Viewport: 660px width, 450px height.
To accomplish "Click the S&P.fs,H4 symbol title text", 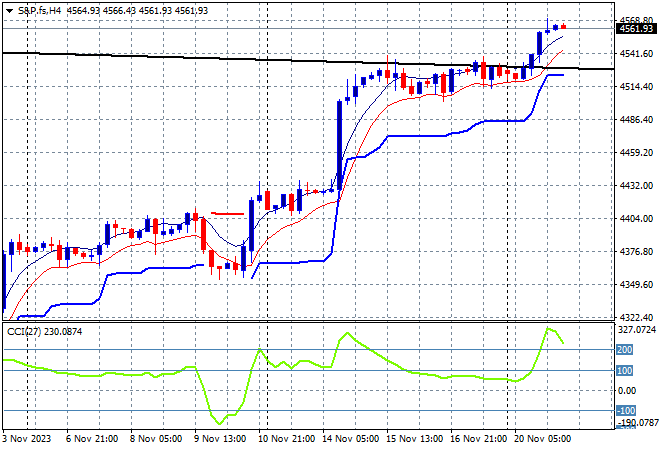I will [x=40, y=11].
